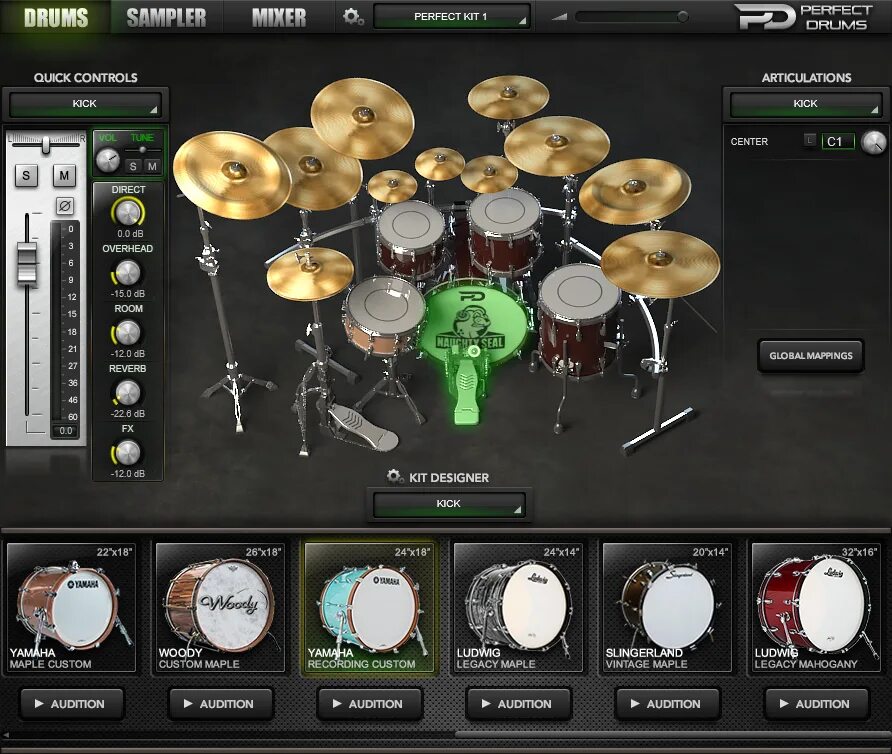This screenshot has height=754, width=892.
Task: Click the CENTER articulation velocity knob
Action: pyautogui.click(x=873, y=142)
